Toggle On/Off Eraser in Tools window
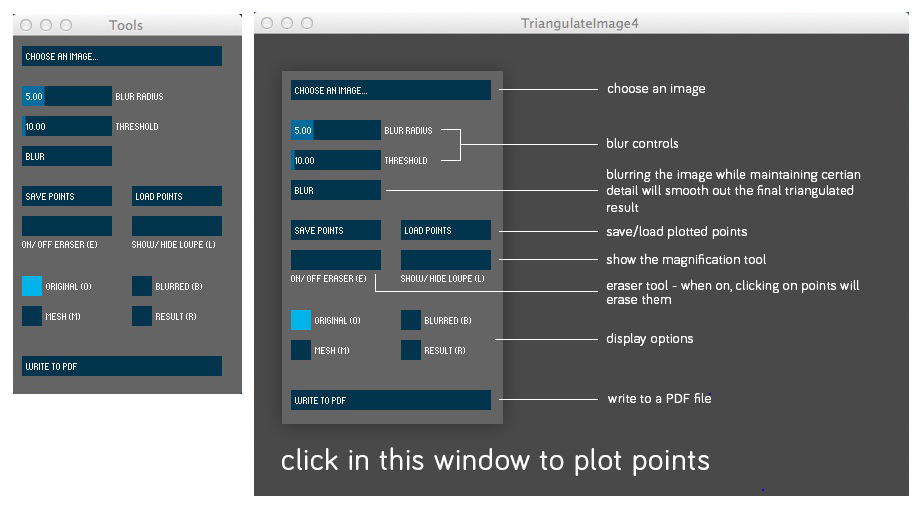918x510 pixels. click(67, 226)
